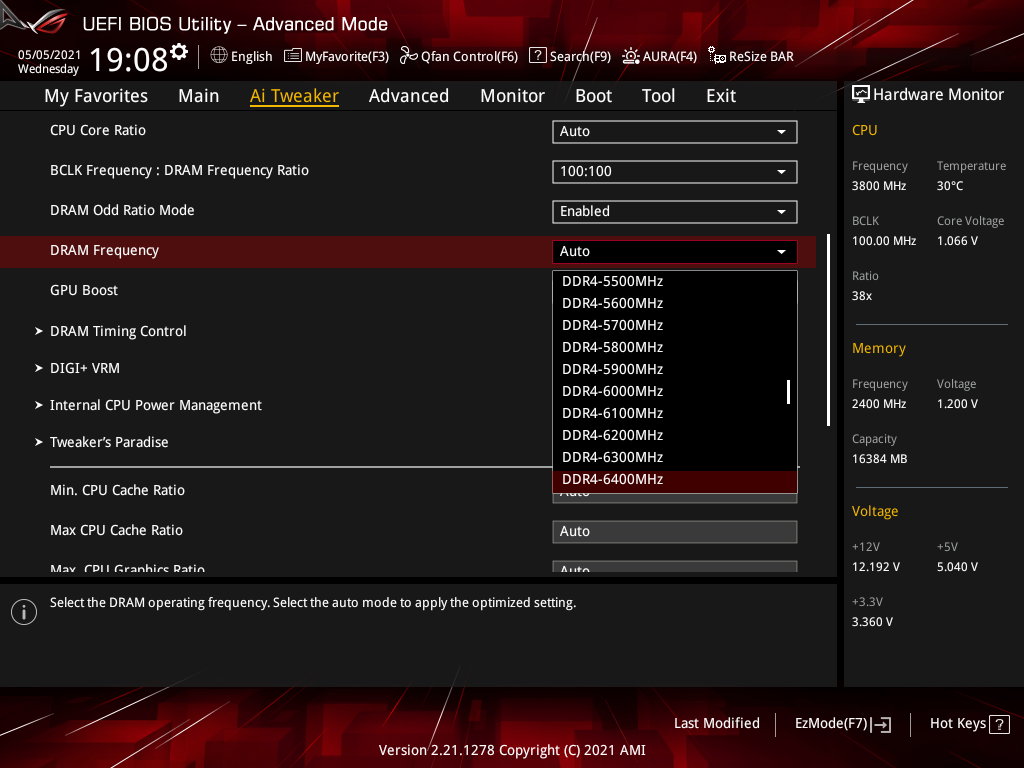Open the CPU Core Ratio dropdown
The image size is (1024, 768).
click(674, 131)
